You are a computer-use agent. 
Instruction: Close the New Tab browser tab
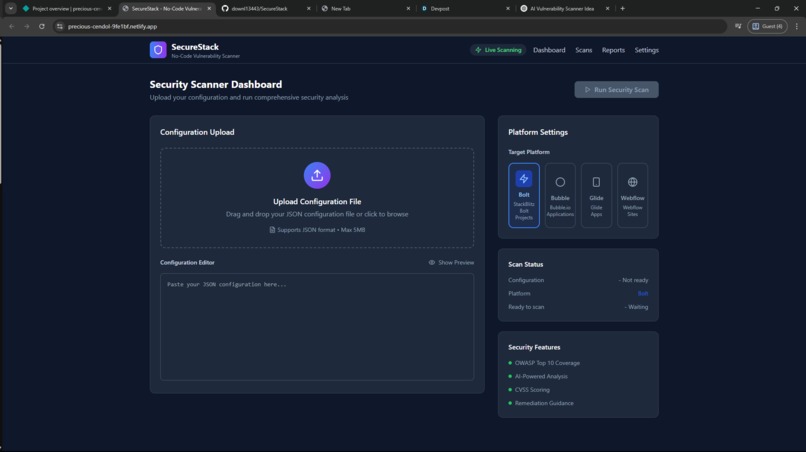408,8
